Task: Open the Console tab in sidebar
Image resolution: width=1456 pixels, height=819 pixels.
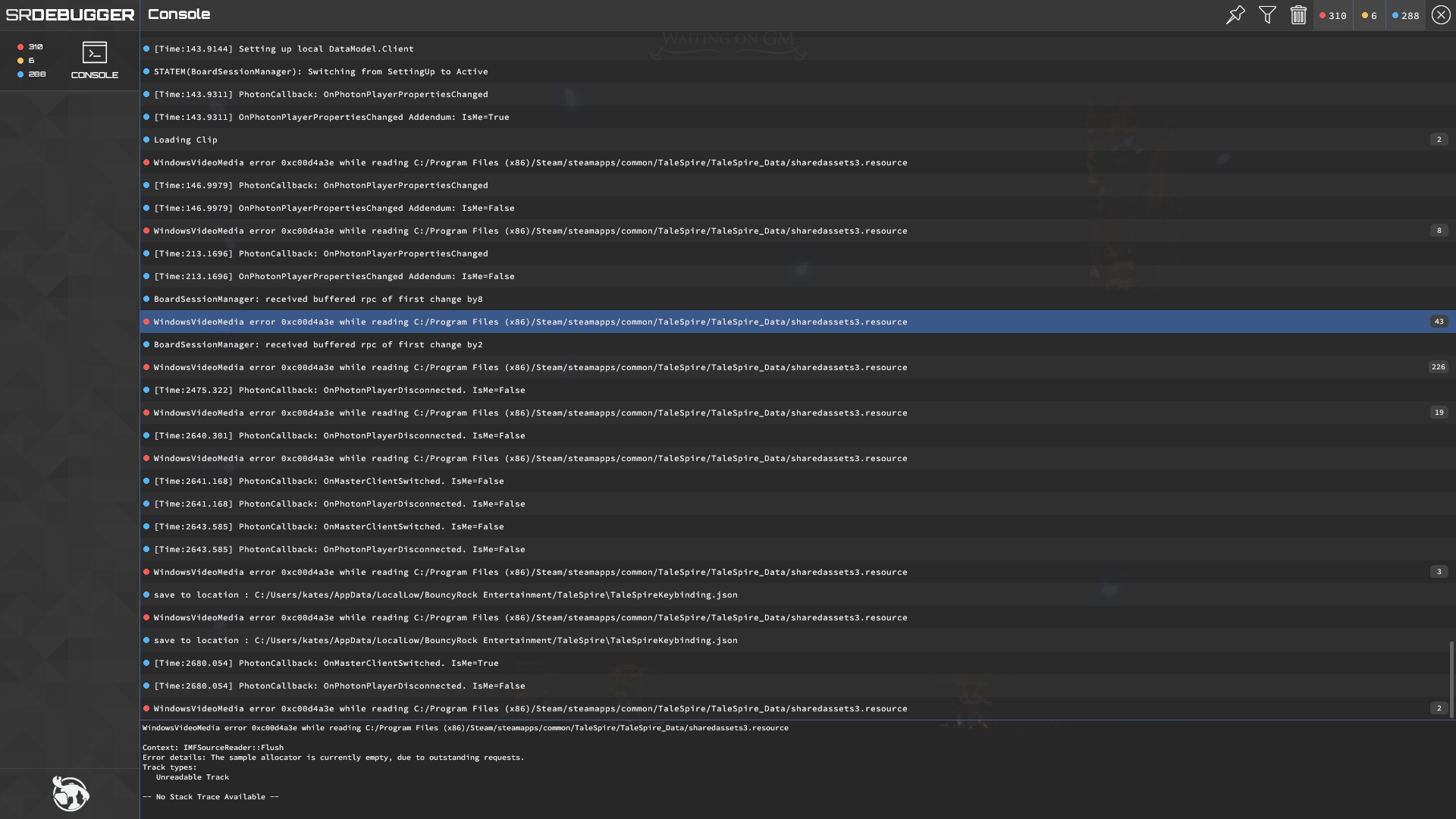Action: pyautogui.click(x=94, y=61)
